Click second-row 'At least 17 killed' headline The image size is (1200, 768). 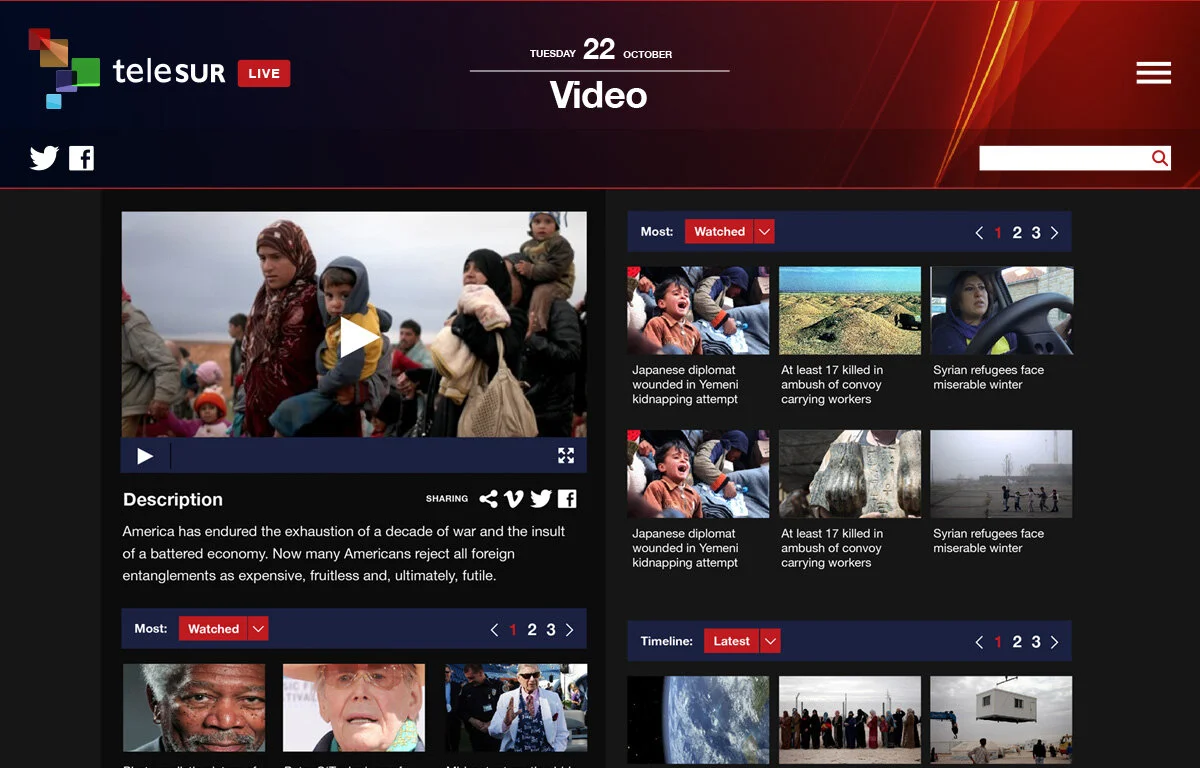click(x=832, y=548)
